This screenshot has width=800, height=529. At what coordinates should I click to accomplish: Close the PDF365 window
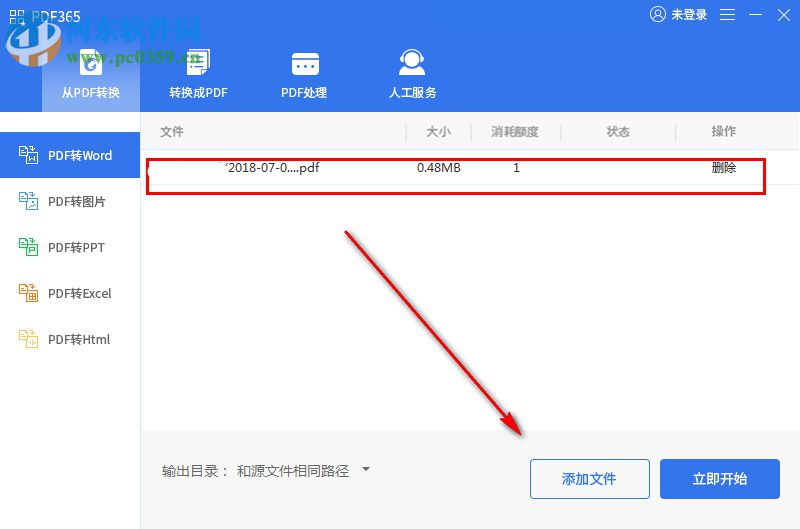pyautogui.click(x=784, y=15)
